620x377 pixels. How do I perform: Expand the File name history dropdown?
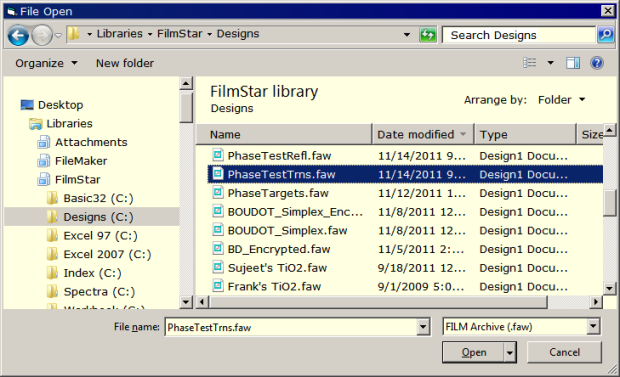pos(423,327)
